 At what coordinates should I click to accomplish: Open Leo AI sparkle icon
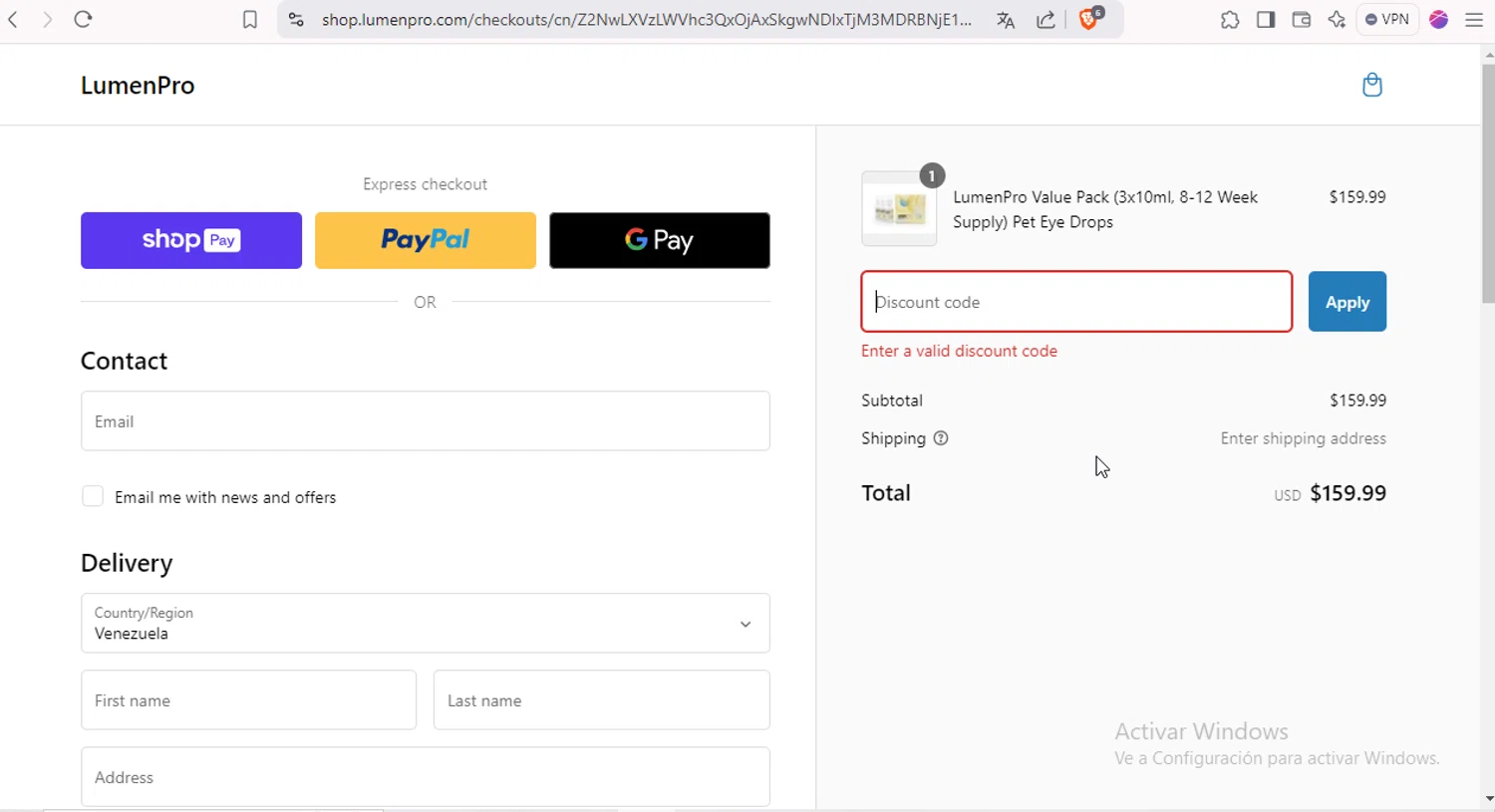click(1337, 20)
